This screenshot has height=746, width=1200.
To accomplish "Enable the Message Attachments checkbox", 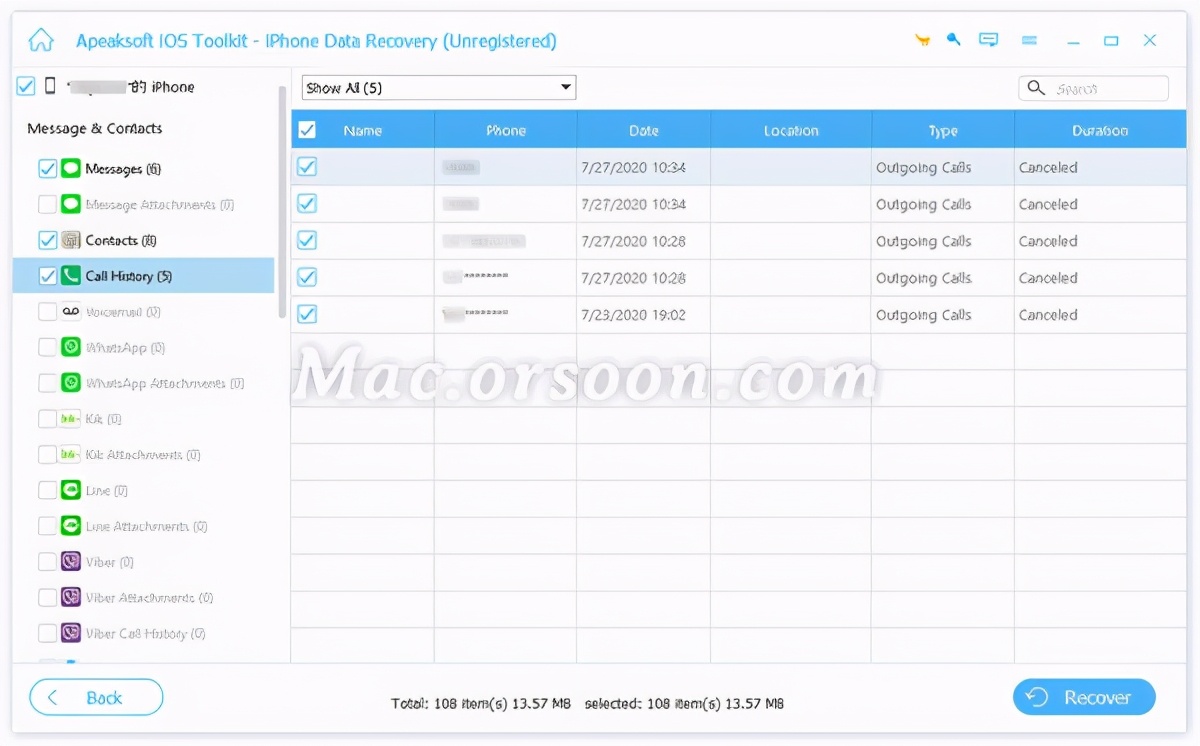I will [x=47, y=204].
